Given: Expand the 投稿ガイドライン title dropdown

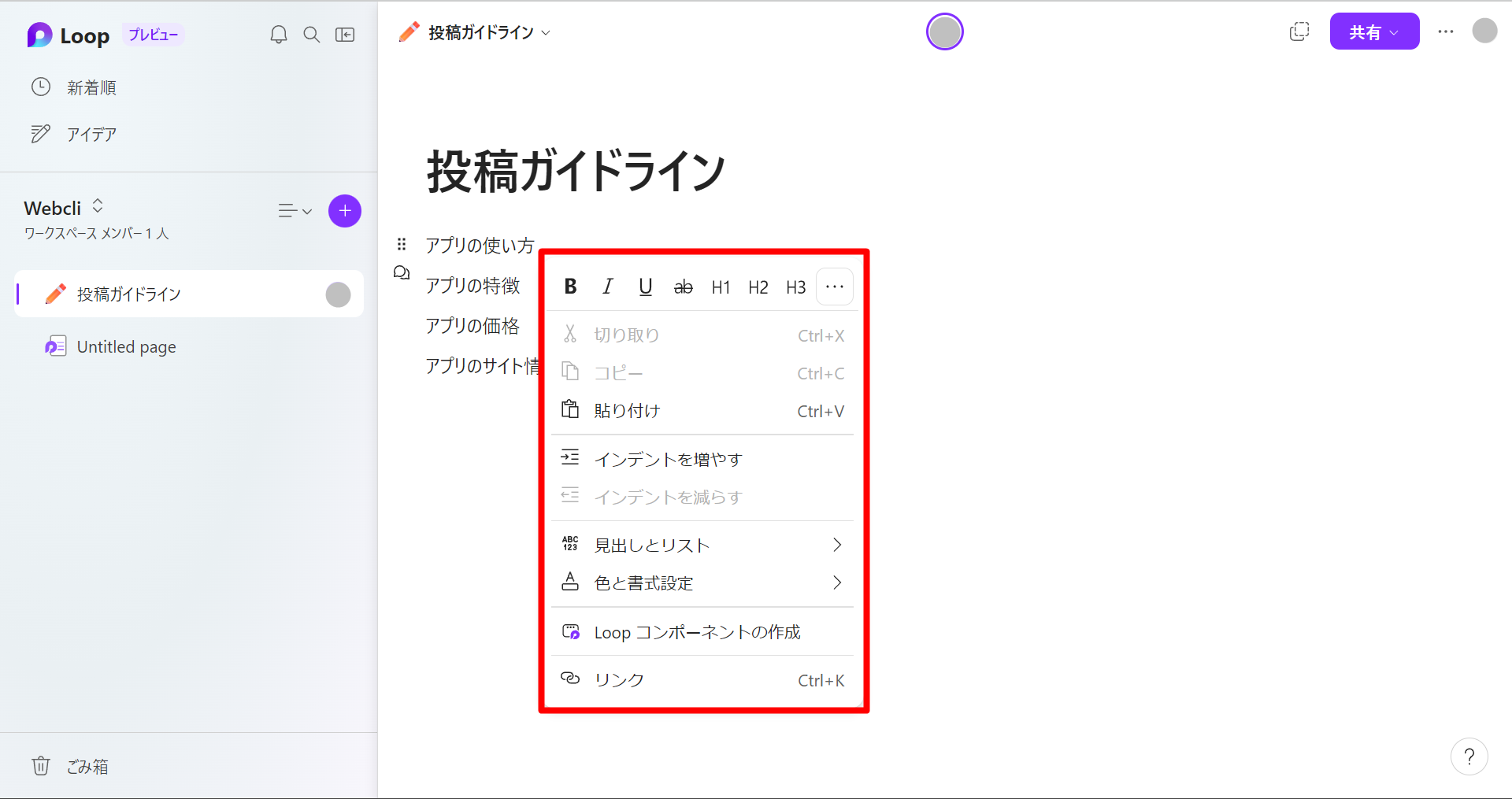Looking at the screenshot, I should point(546,33).
